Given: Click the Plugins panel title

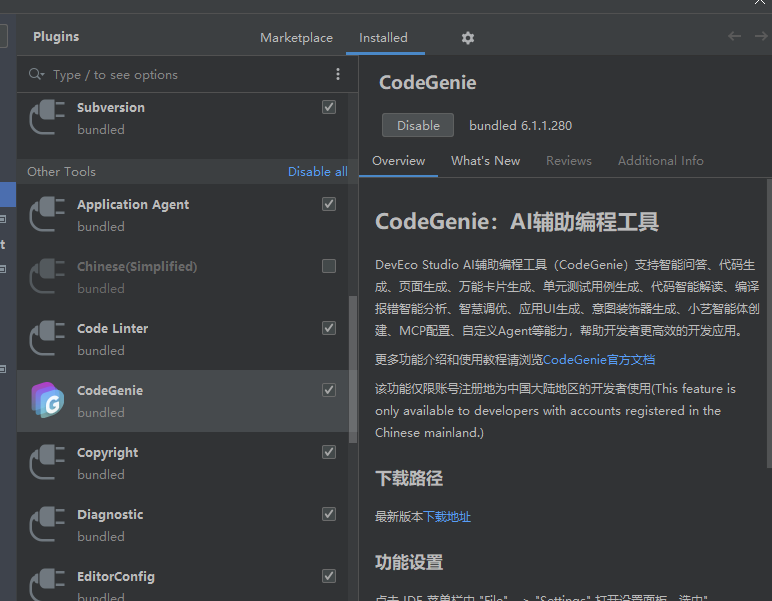Looking at the screenshot, I should [x=56, y=37].
